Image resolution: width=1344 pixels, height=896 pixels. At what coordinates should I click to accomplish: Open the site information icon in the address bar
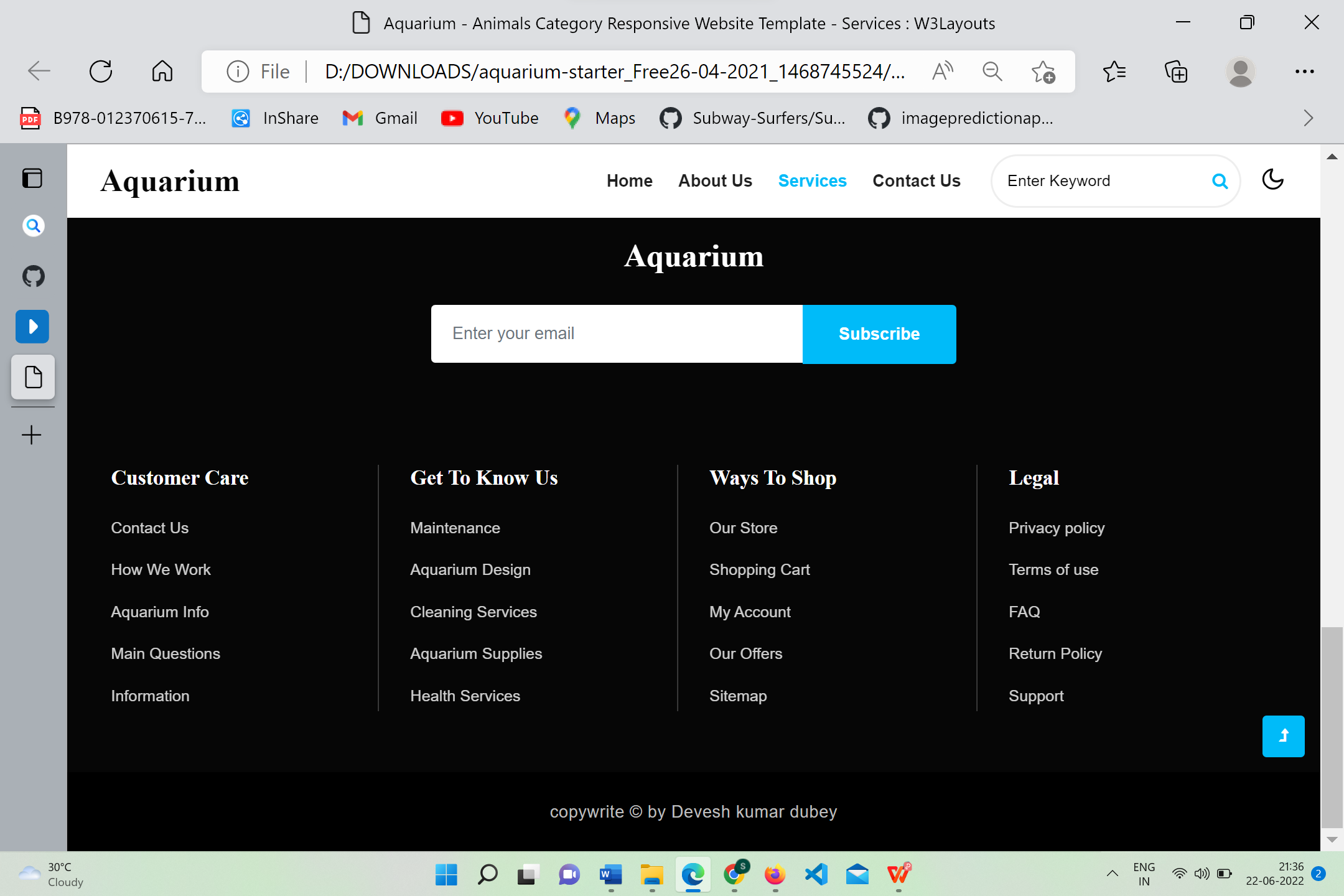pyautogui.click(x=238, y=72)
